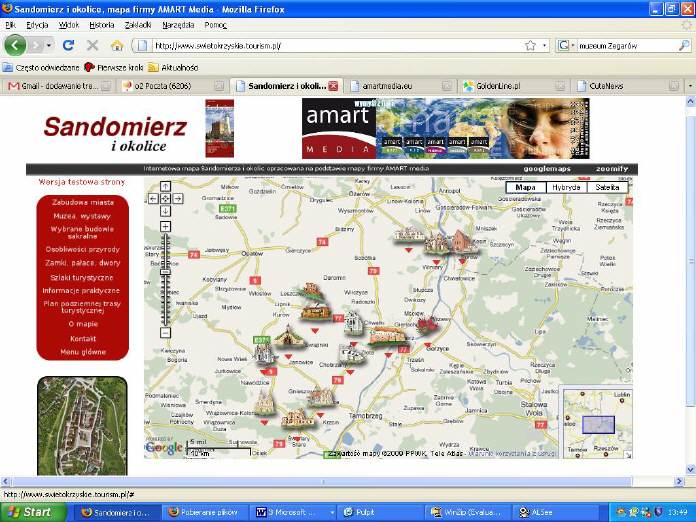Click the search magnifier icon
Screen dimensions: 696x522
pos(684,45)
